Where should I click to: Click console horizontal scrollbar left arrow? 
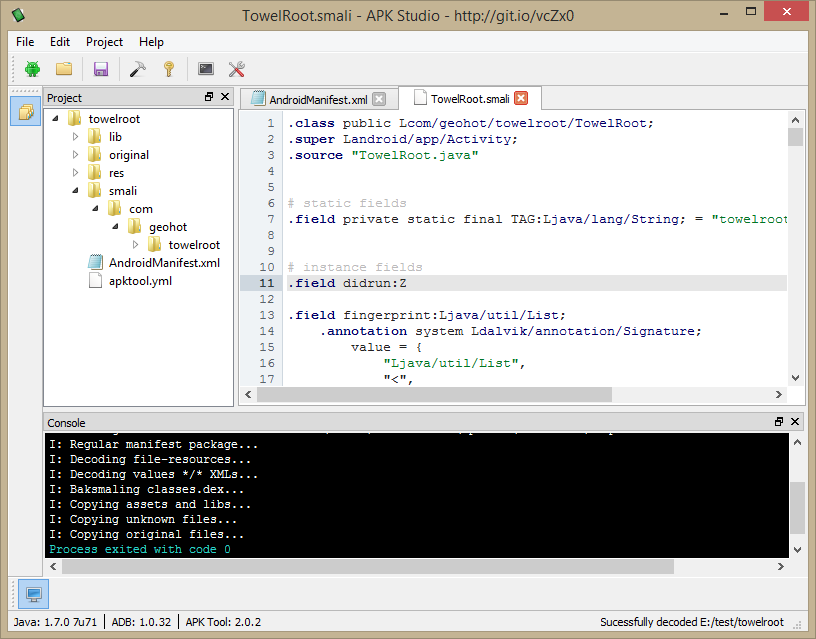coord(53,566)
